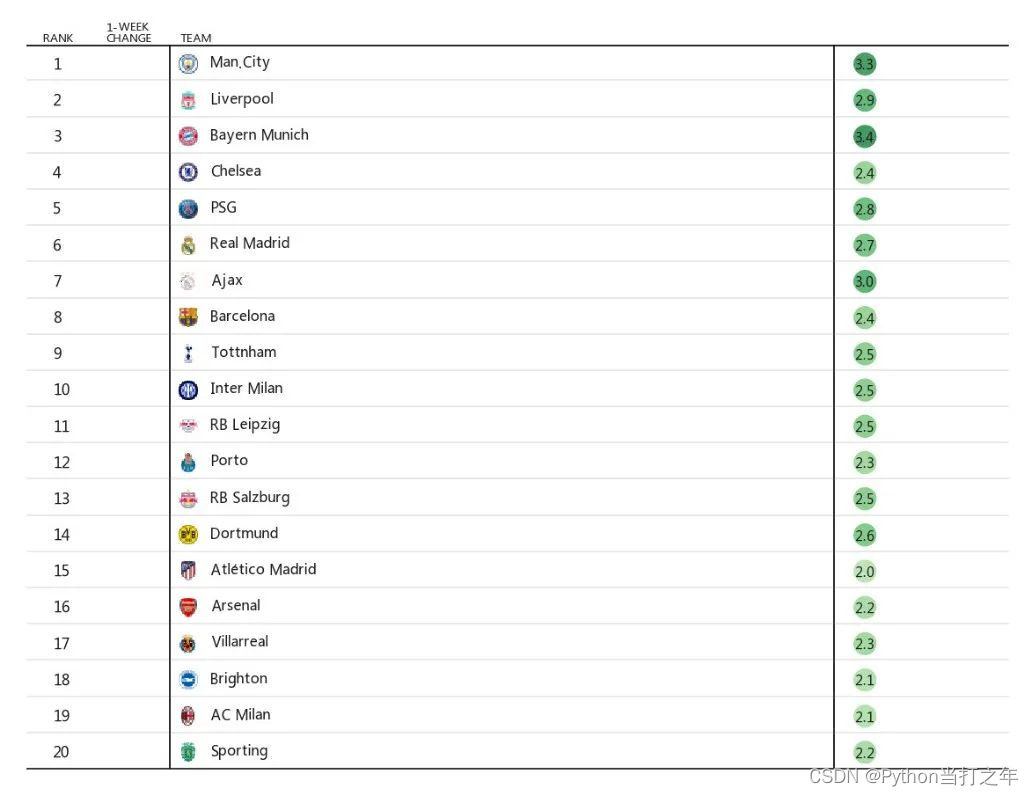This screenshot has width=1034, height=796.
Task: Click Ajax's 3.0 rating circle
Action: tap(865, 281)
